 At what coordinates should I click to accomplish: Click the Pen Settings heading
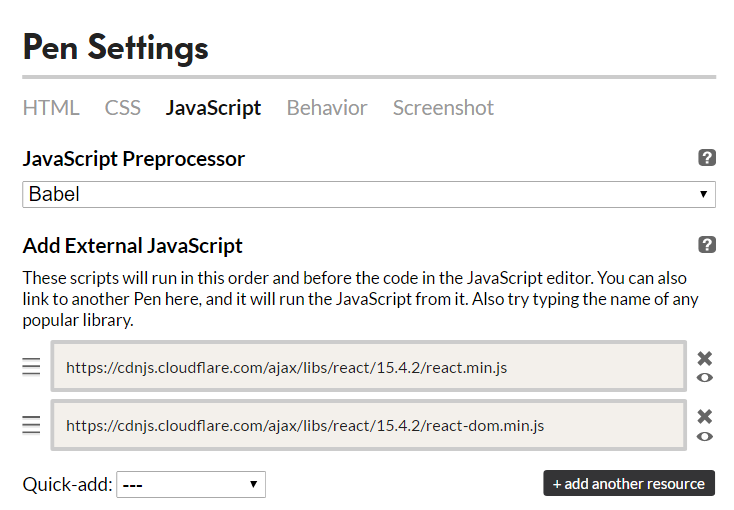pos(115,47)
